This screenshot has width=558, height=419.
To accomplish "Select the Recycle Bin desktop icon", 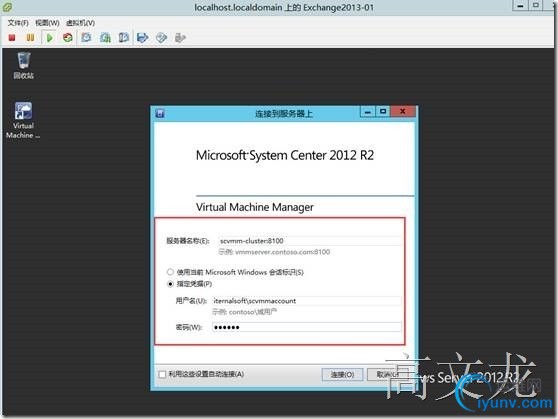I will 23,66.
